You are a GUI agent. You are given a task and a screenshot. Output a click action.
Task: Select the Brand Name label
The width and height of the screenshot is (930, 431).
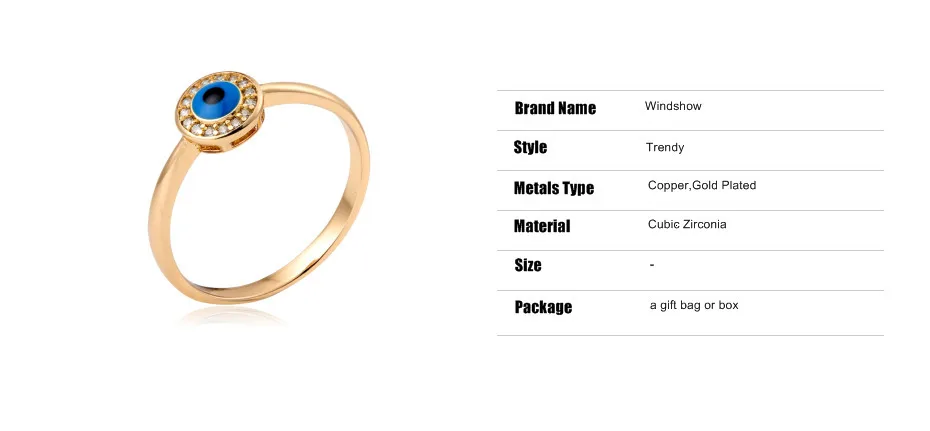coord(555,108)
